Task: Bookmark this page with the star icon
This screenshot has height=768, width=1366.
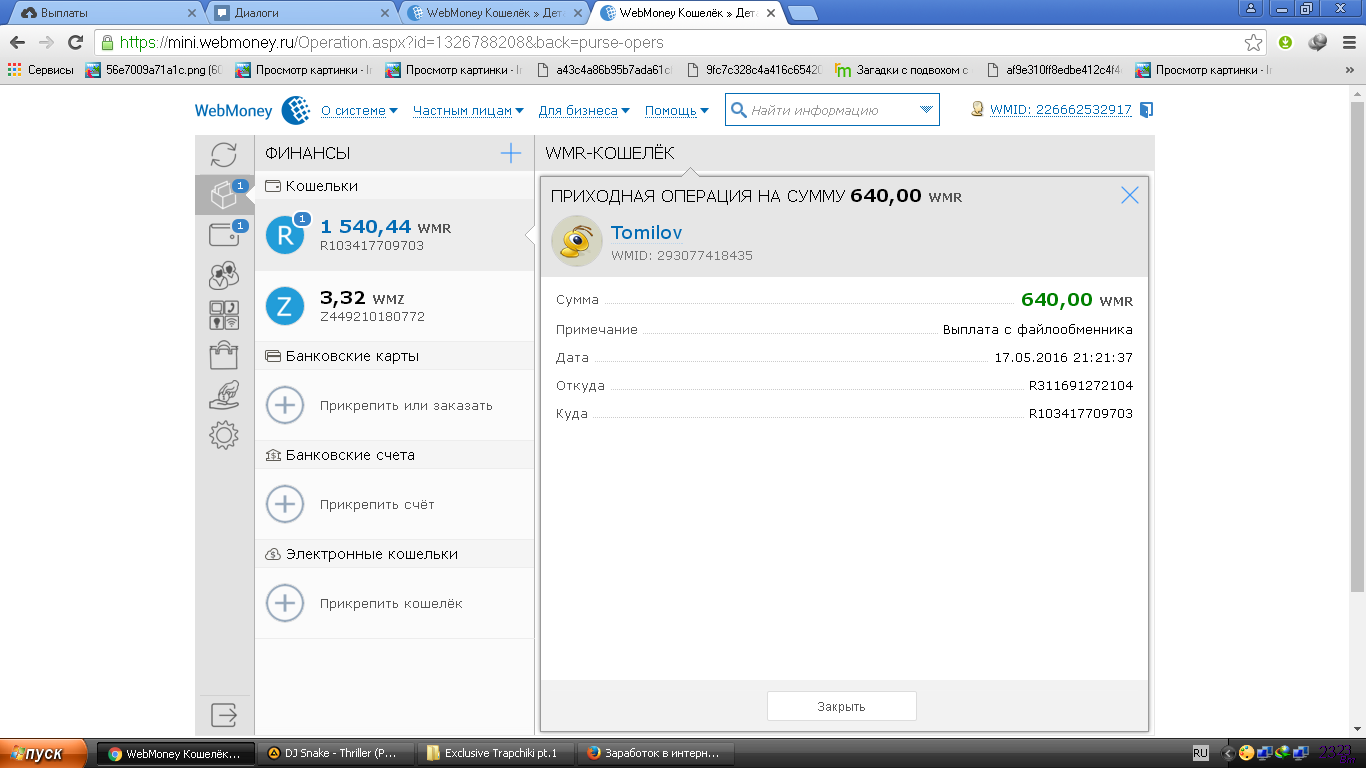Action: tap(1253, 43)
